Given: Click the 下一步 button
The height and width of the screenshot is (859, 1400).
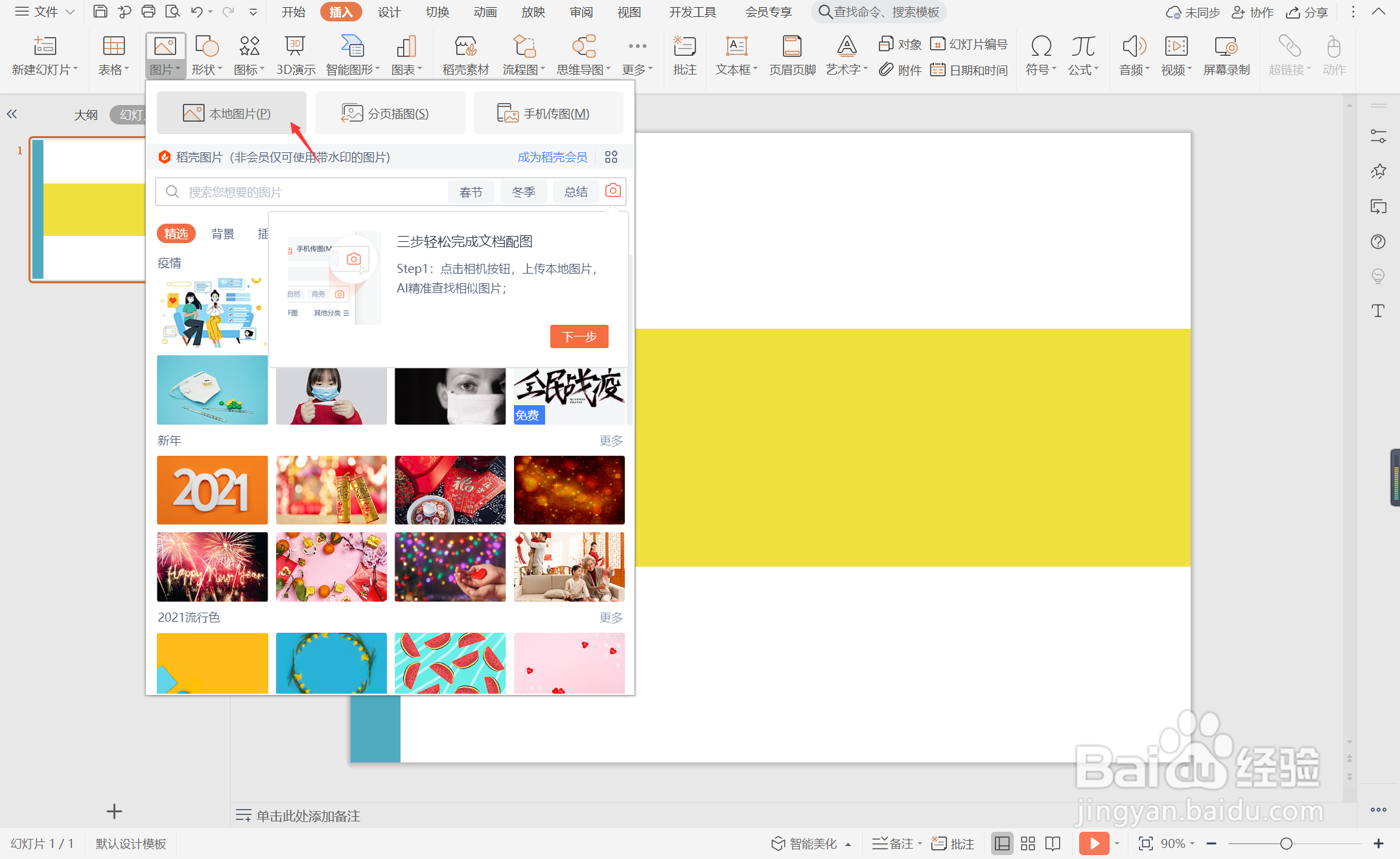Looking at the screenshot, I should pyautogui.click(x=579, y=336).
